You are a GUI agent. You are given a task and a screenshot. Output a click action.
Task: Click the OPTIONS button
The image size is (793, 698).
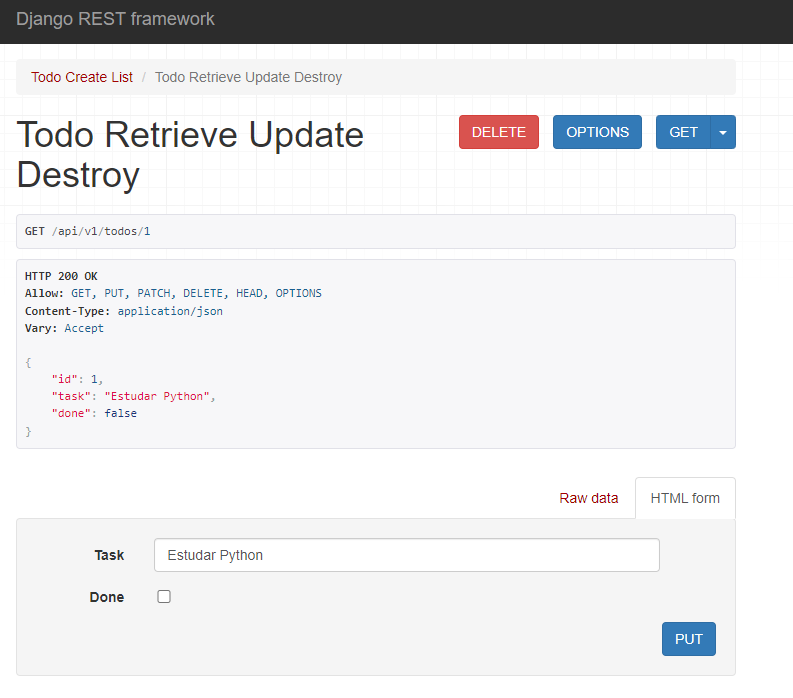coord(597,132)
